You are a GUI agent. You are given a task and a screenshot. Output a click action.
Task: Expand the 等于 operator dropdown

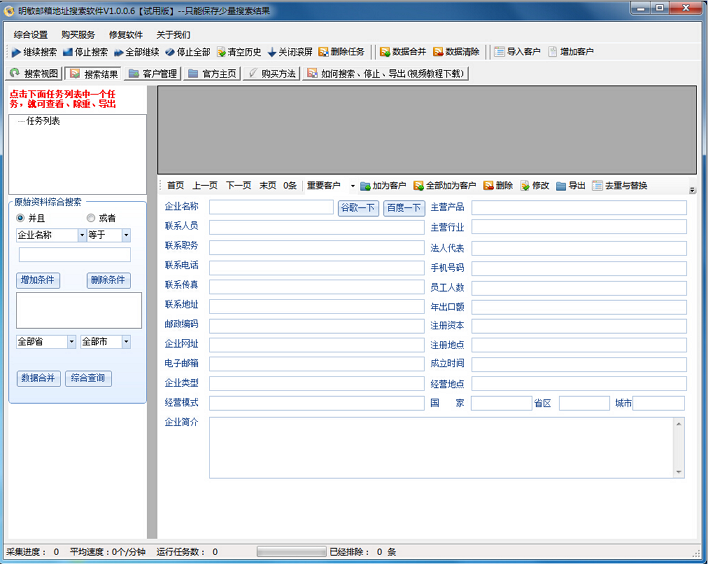[x=126, y=235]
